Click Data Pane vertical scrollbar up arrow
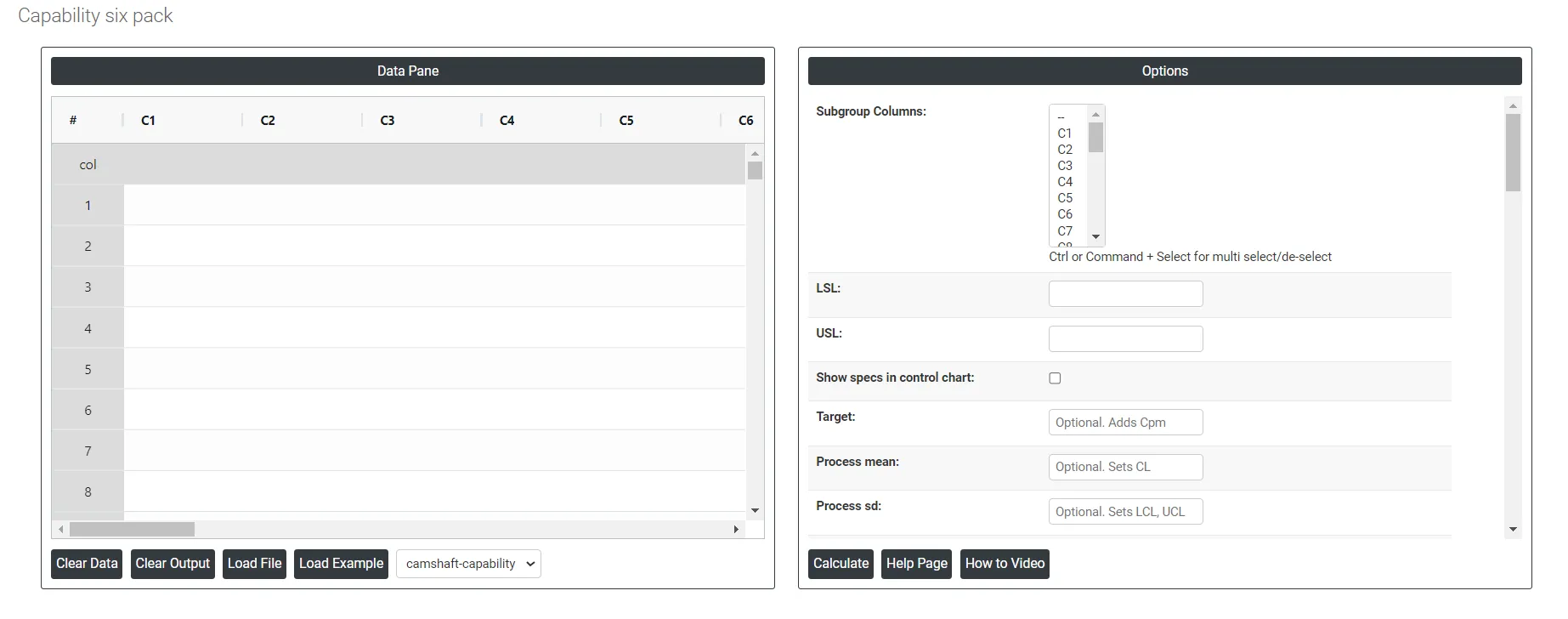This screenshot has width=1568, height=619. tap(755, 153)
